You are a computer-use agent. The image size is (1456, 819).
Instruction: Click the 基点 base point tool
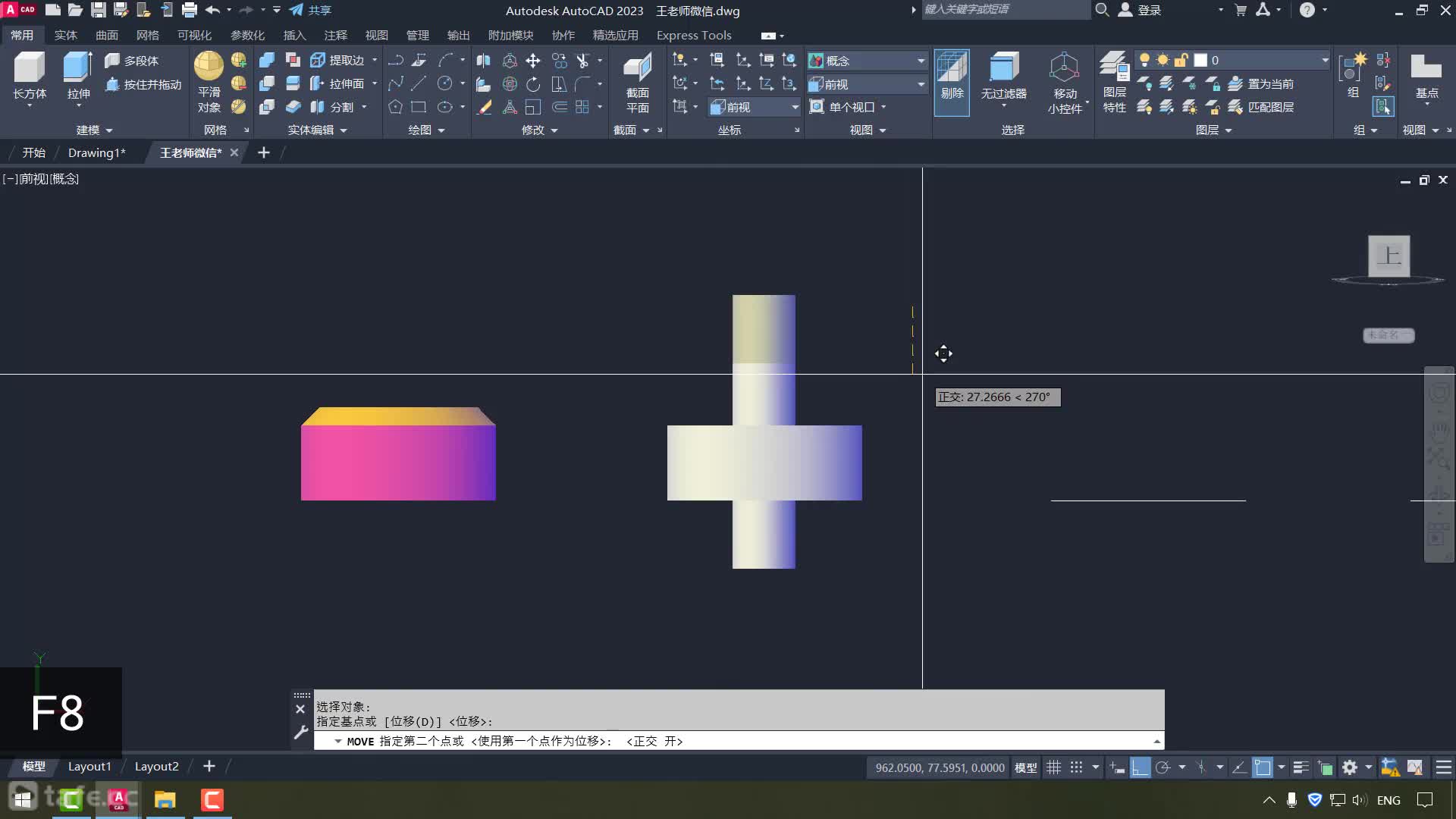(x=1426, y=76)
